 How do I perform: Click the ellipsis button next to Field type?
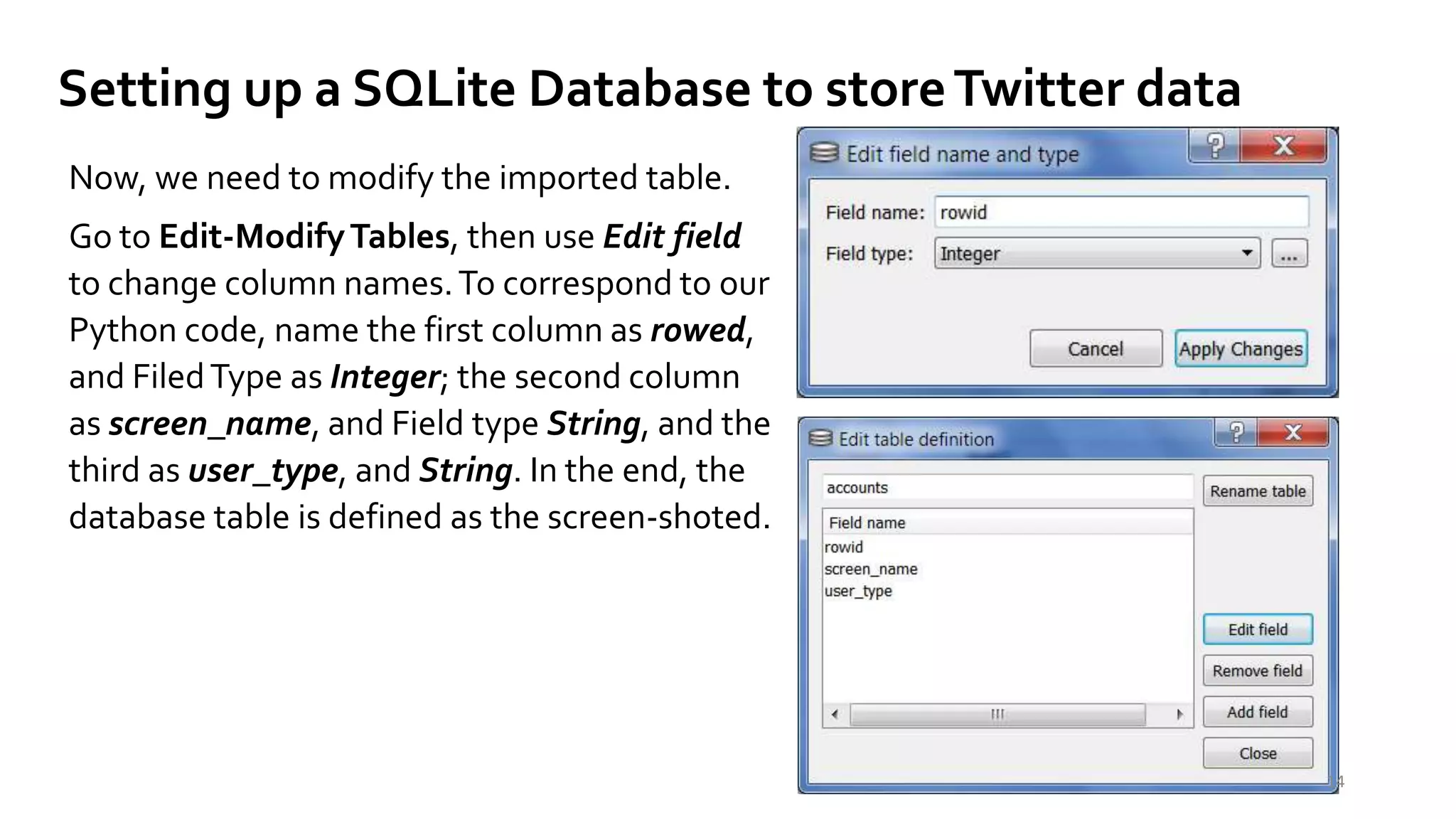[1289, 254]
